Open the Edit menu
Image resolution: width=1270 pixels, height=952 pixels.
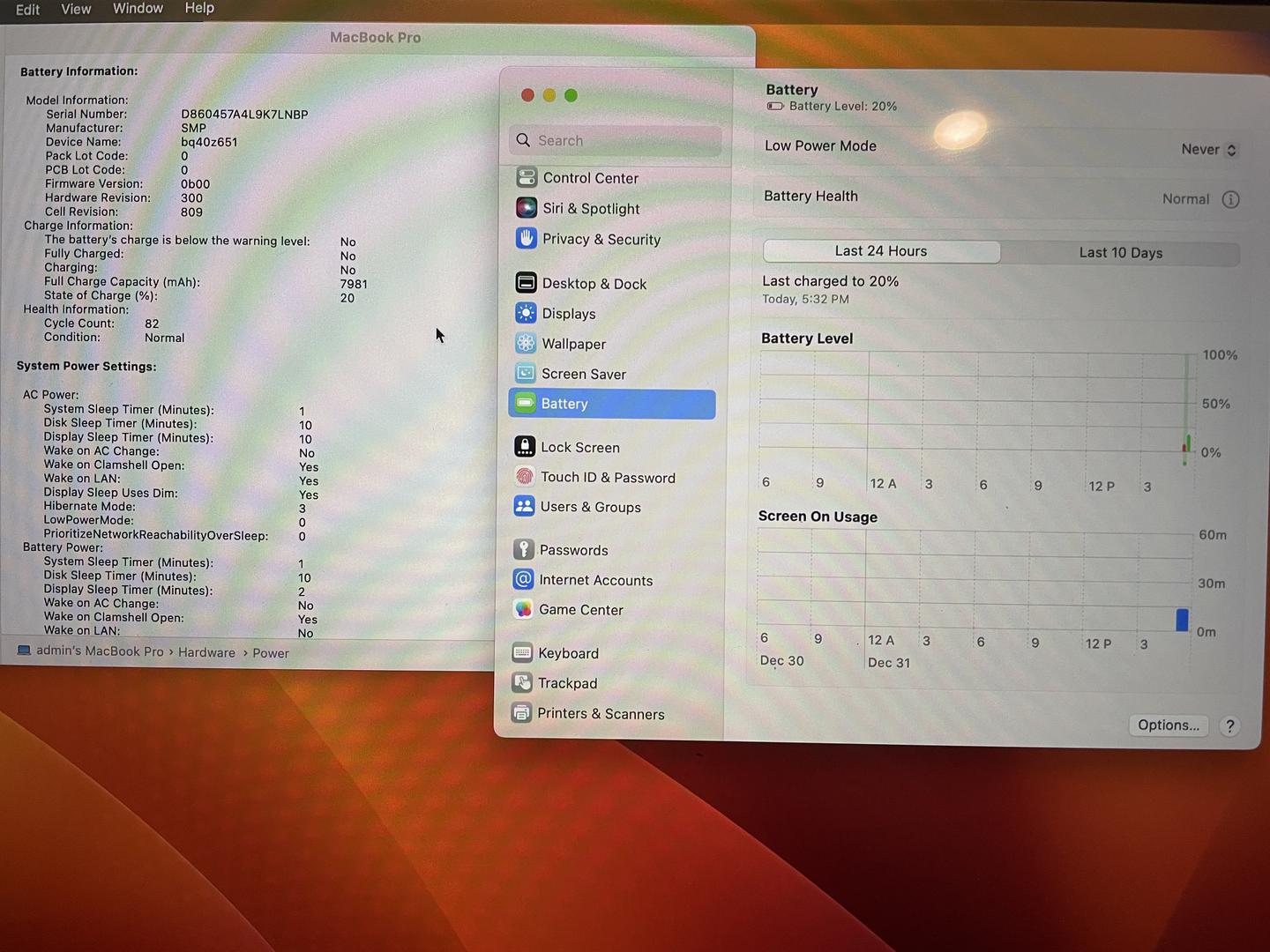click(27, 9)
